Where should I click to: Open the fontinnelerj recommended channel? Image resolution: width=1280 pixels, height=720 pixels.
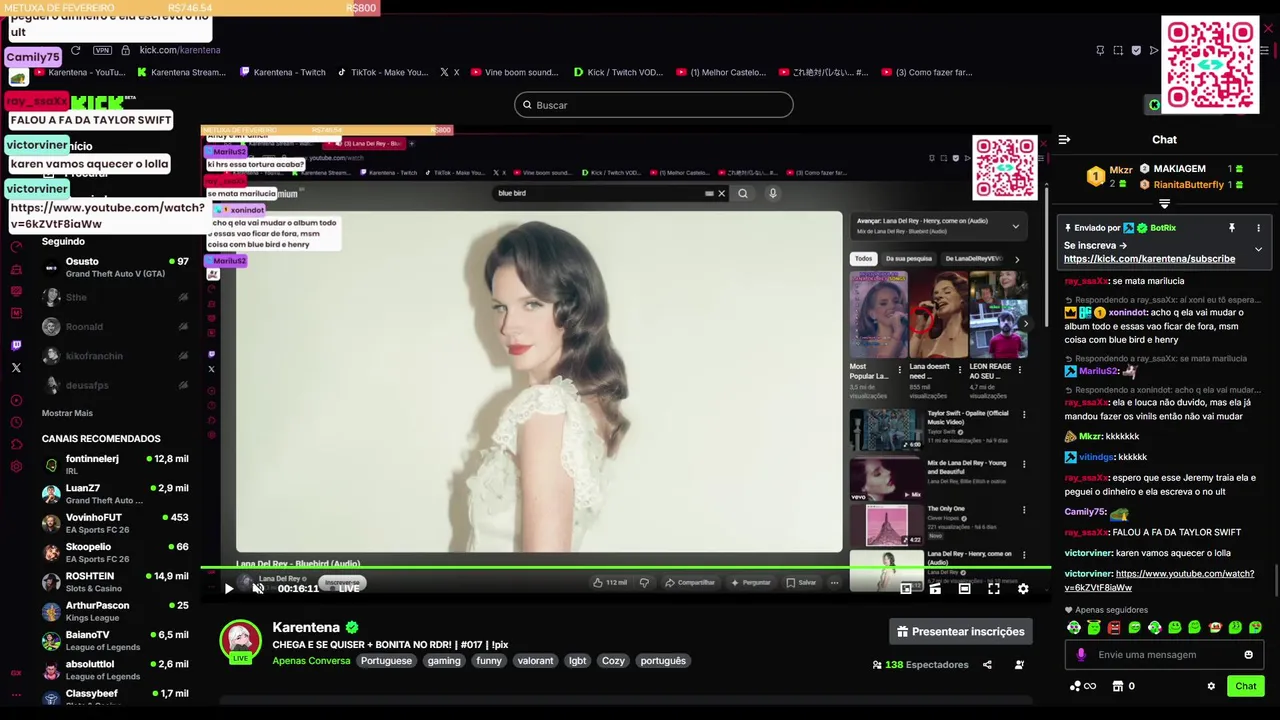[x=115, y=464]
